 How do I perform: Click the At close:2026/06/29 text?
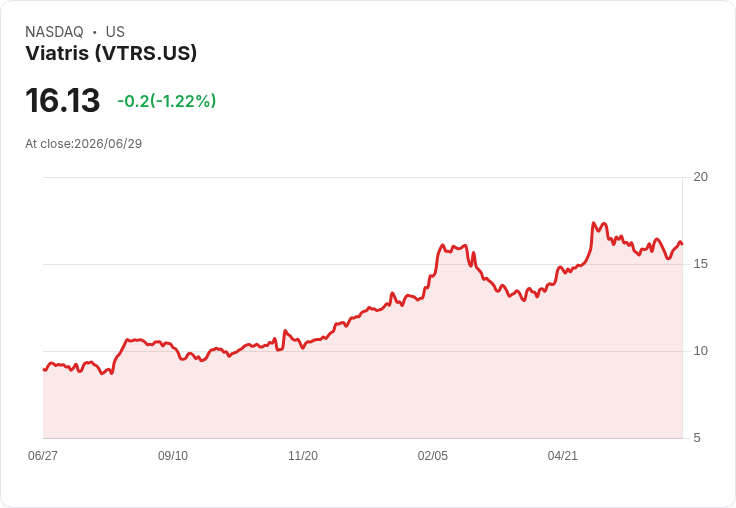click(84, 144)
